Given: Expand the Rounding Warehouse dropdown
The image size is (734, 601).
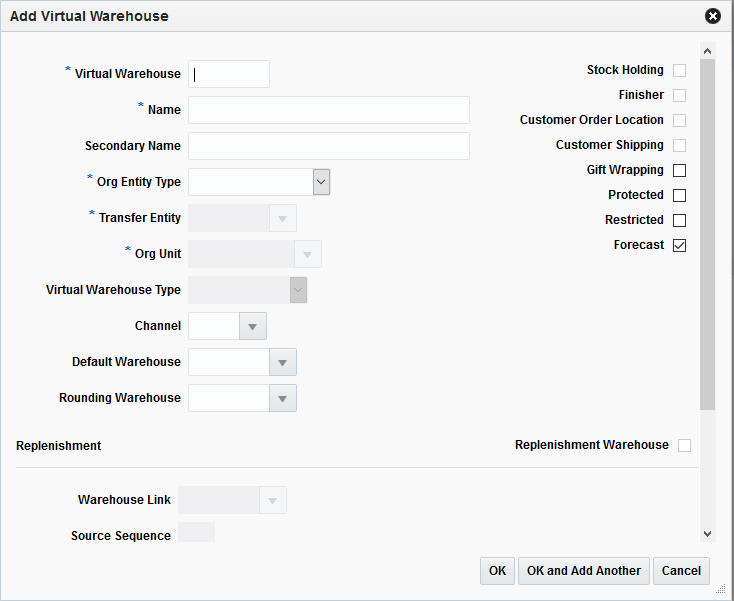Looking at the screenshot, I should [282, 398].
